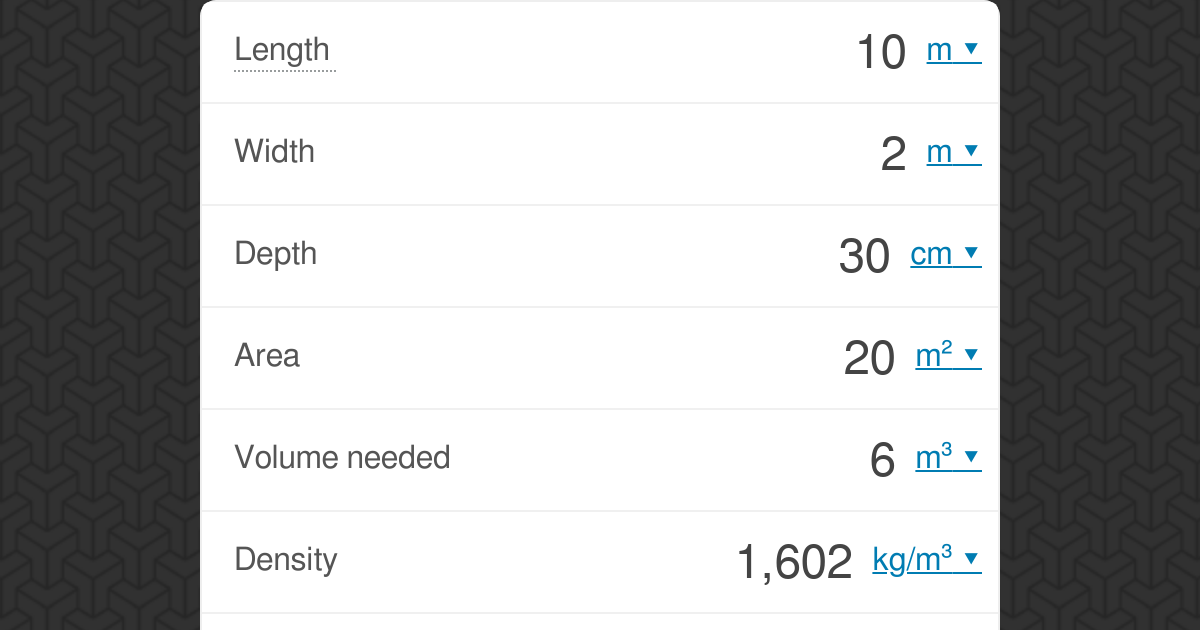1200x630 pixels.
Task: Click the Area row label
Action: click(267, 356)
